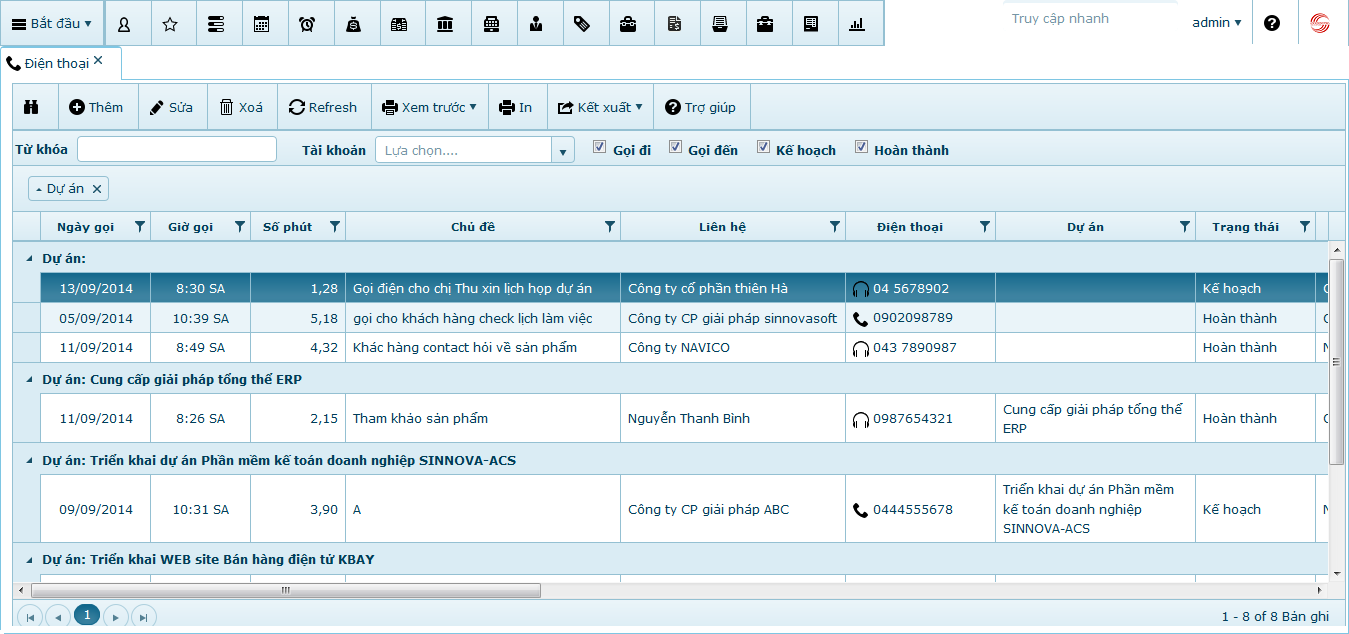Click the calendar icon in top toolbar
This screenshot has width=1349, height=634.
click(261, 24)
